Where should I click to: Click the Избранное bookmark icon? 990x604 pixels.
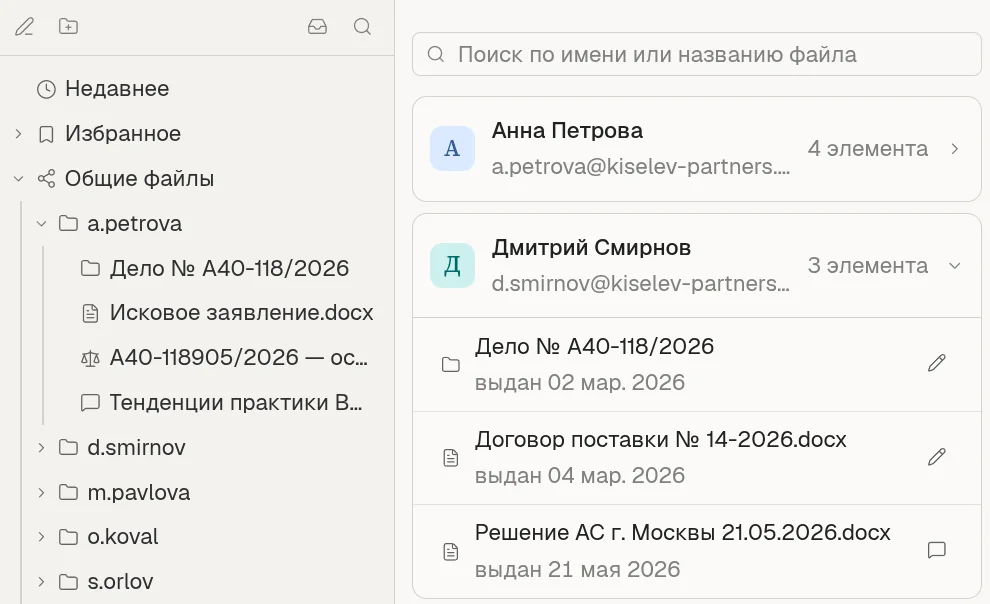click(x=46, y=134)
